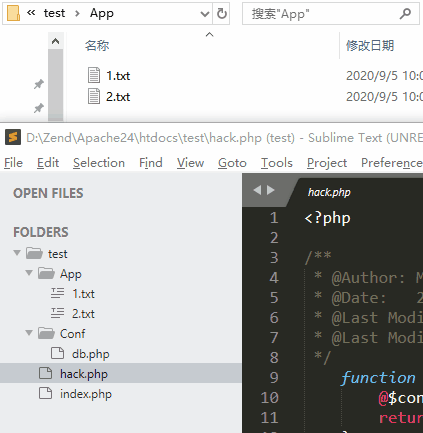
Task: Select 2.txt in the Explorer file list
Action: click(118, 97)
